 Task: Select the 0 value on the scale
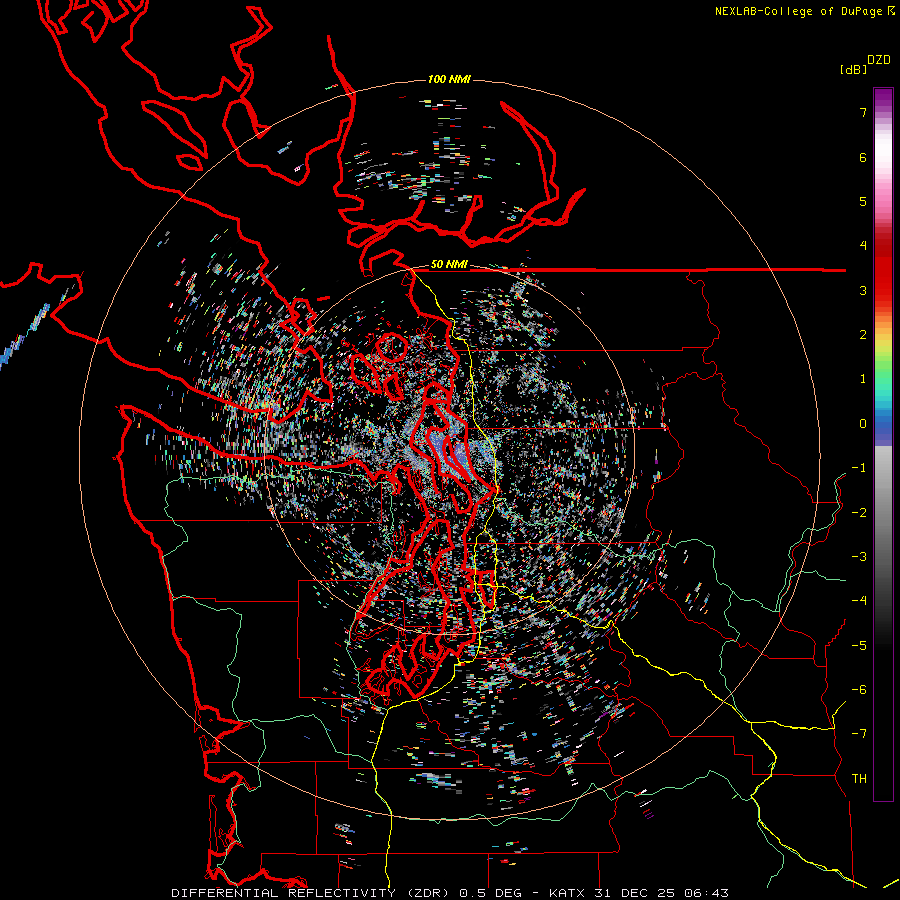[863, 424]
